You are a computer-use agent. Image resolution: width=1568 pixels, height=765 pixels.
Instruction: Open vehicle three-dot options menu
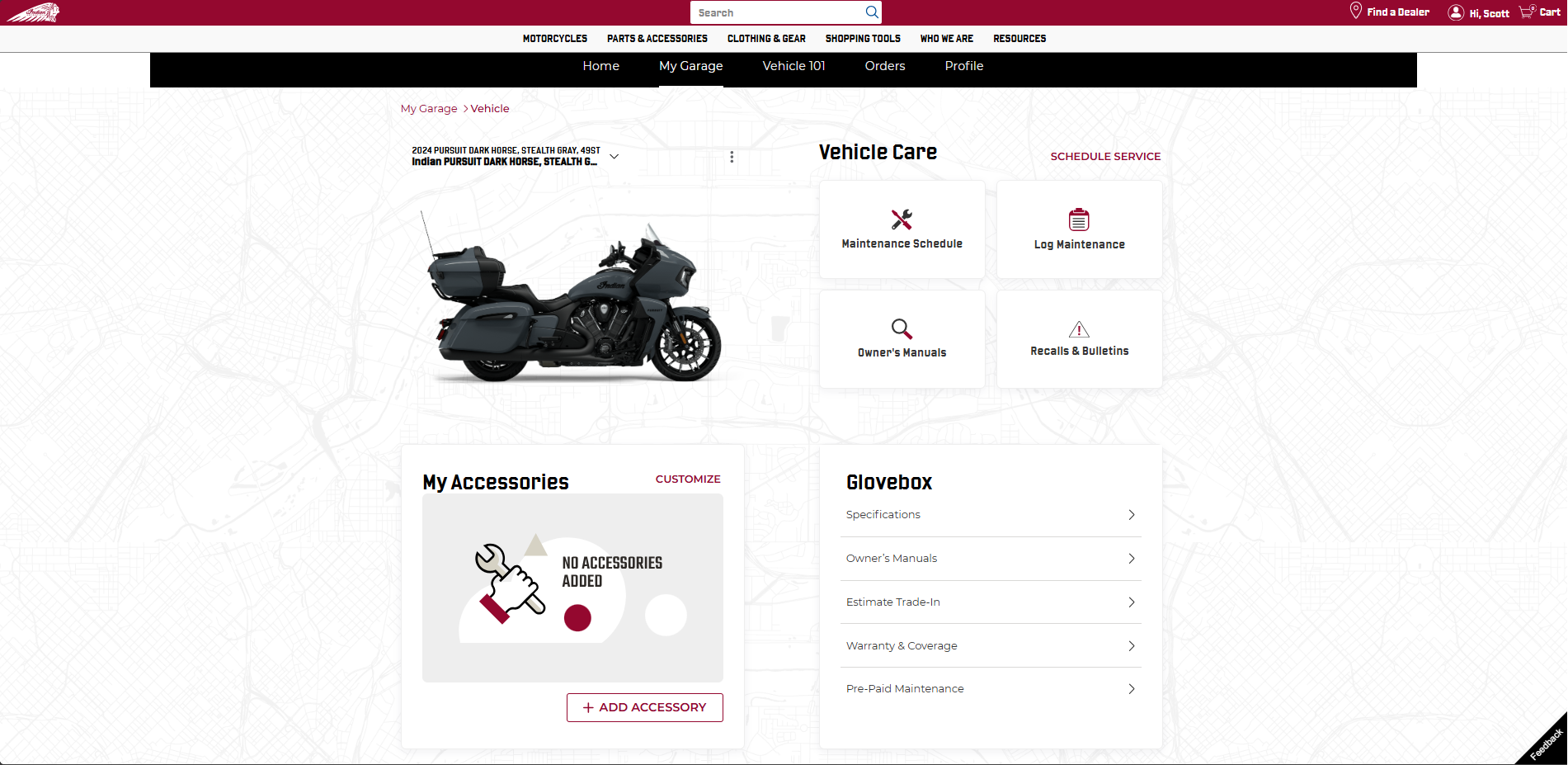[x=732, y=157]
